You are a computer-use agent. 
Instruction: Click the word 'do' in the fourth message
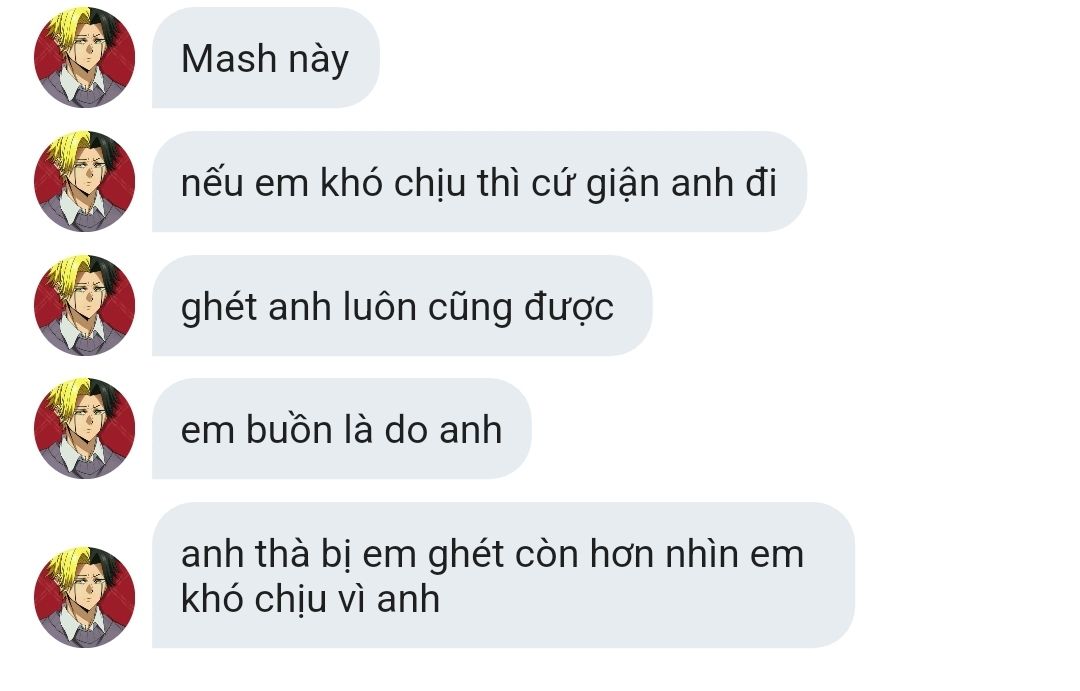click(406, 431)
